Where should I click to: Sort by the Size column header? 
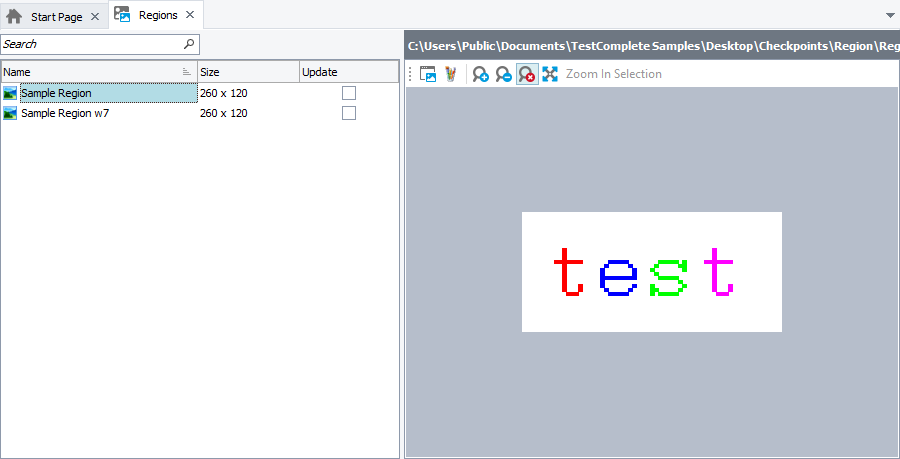pyautogui.click(x=247, y=72)
